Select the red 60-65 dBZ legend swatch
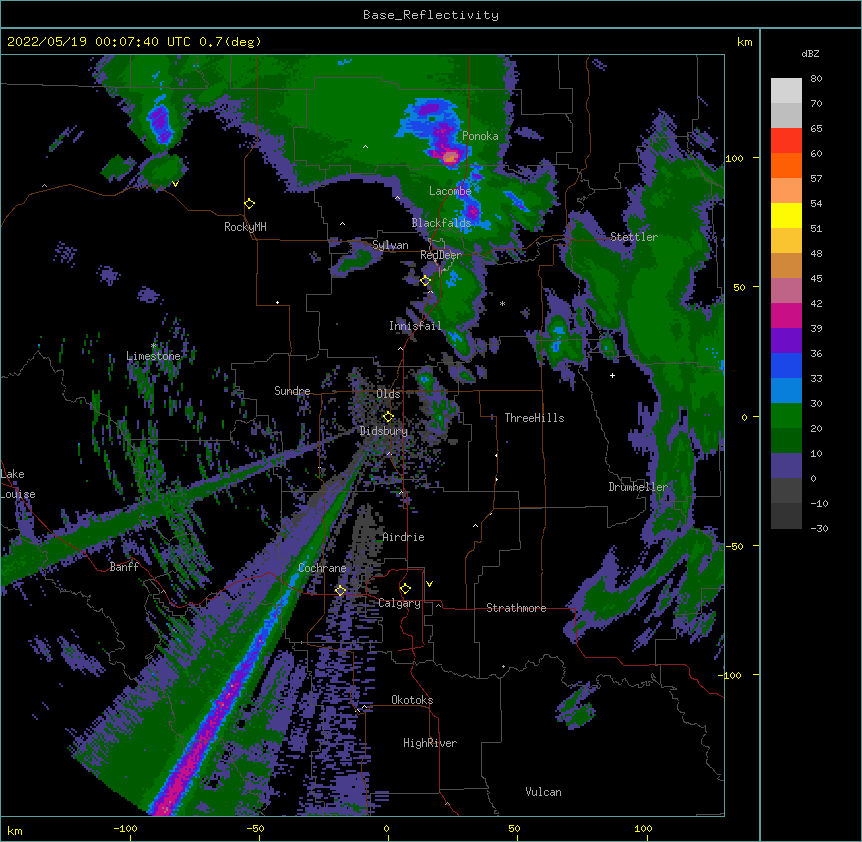The width and height of the screenshot is (862, 842). (x=786, y=140)
